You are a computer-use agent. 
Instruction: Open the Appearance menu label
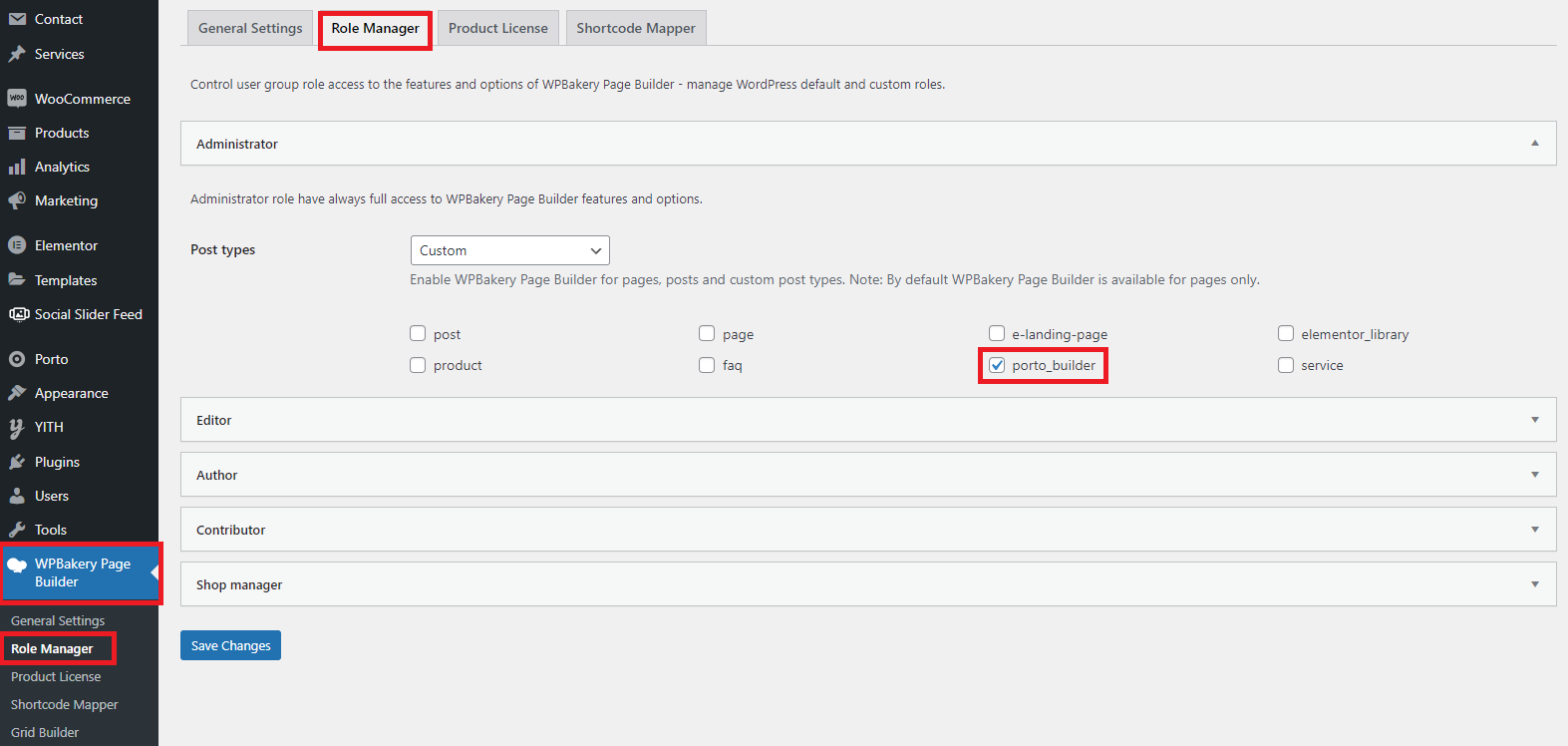tap(72, 393)
